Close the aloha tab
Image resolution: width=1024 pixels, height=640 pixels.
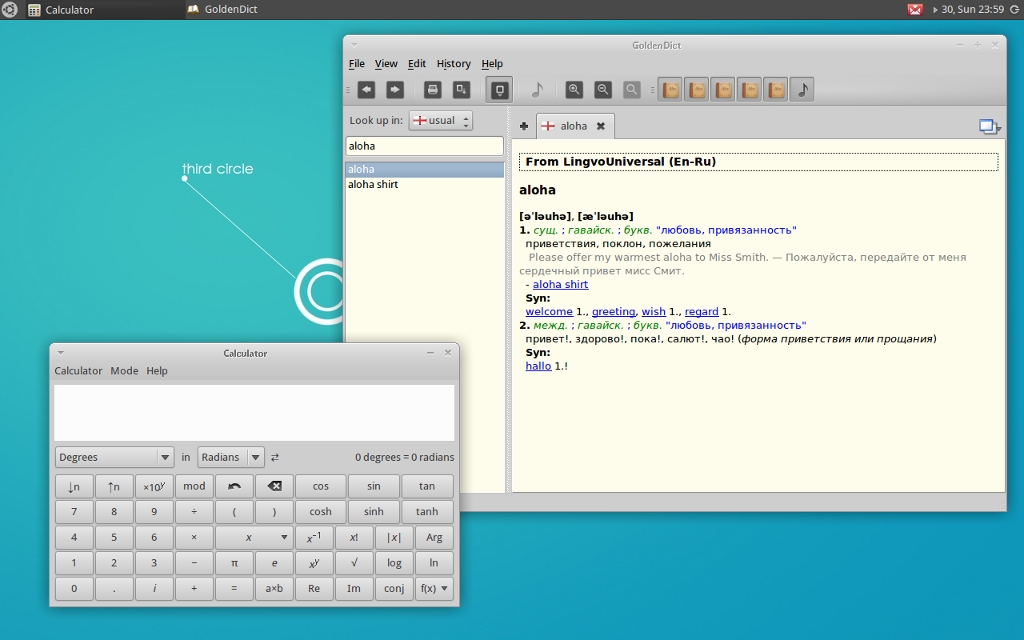coord(601,126)
